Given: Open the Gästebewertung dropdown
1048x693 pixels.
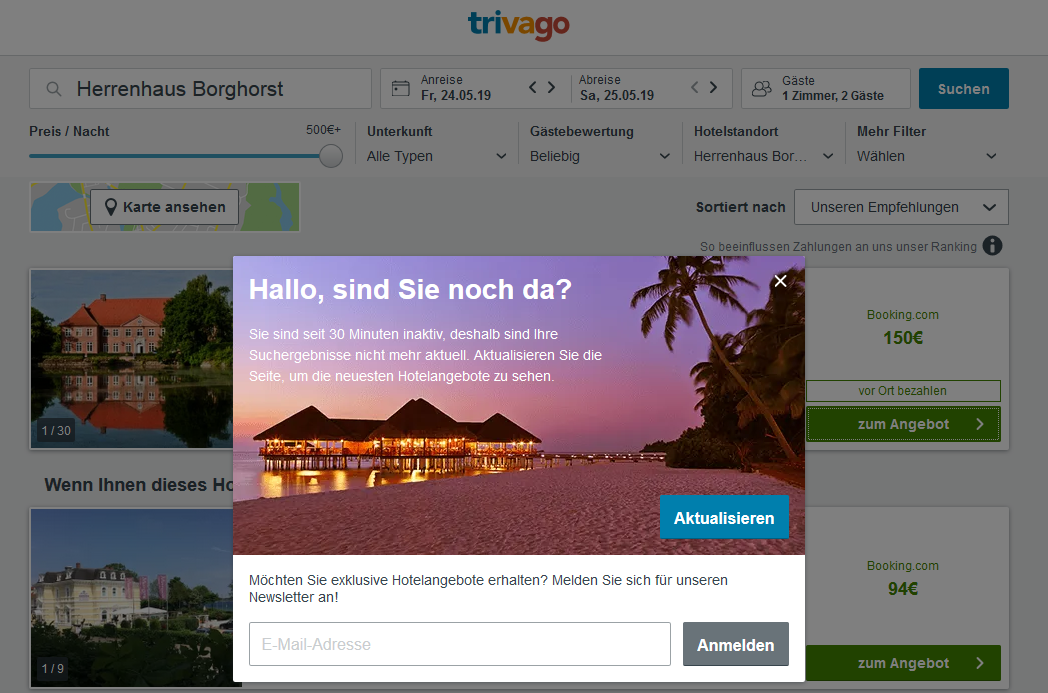Looking at the screenshot, I should coord(600,156).
